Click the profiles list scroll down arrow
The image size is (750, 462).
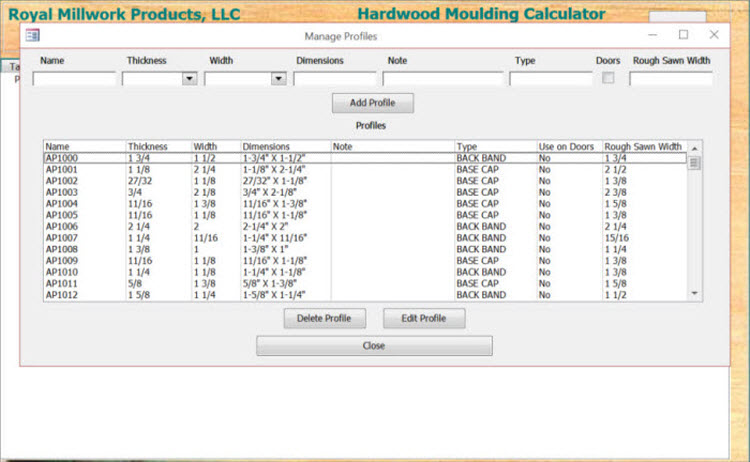695,293
